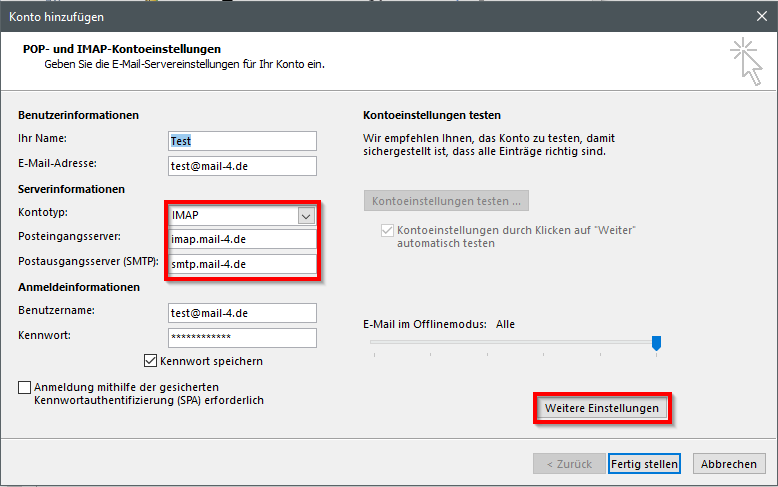This screenshot has height=487, width=778.
Task: Open Weitere Einstellungen
Action: (601, 409)
